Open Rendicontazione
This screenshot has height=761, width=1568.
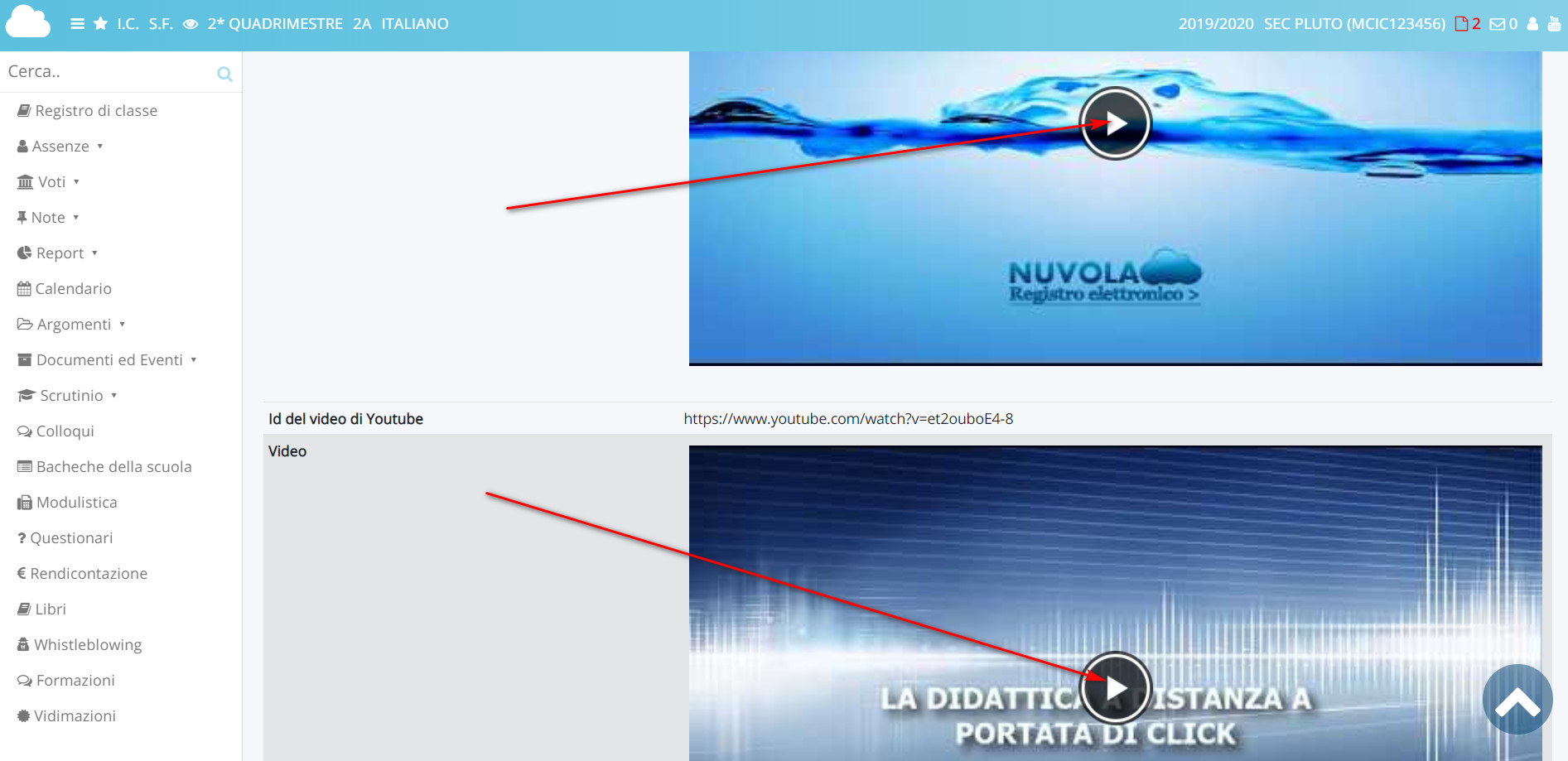[x=82, y=574]
